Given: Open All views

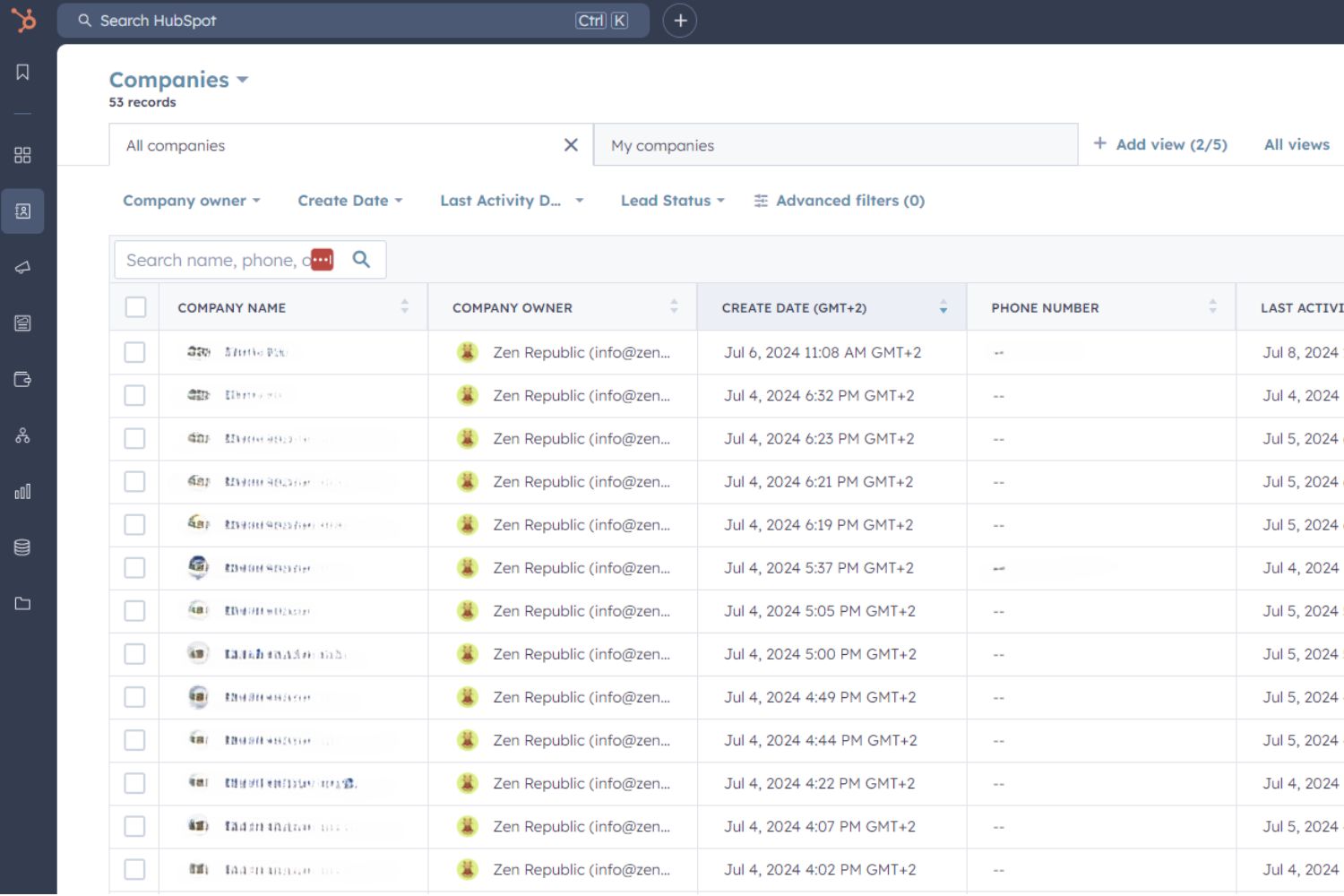Looking at the screenshot, I should [1297, 144].
